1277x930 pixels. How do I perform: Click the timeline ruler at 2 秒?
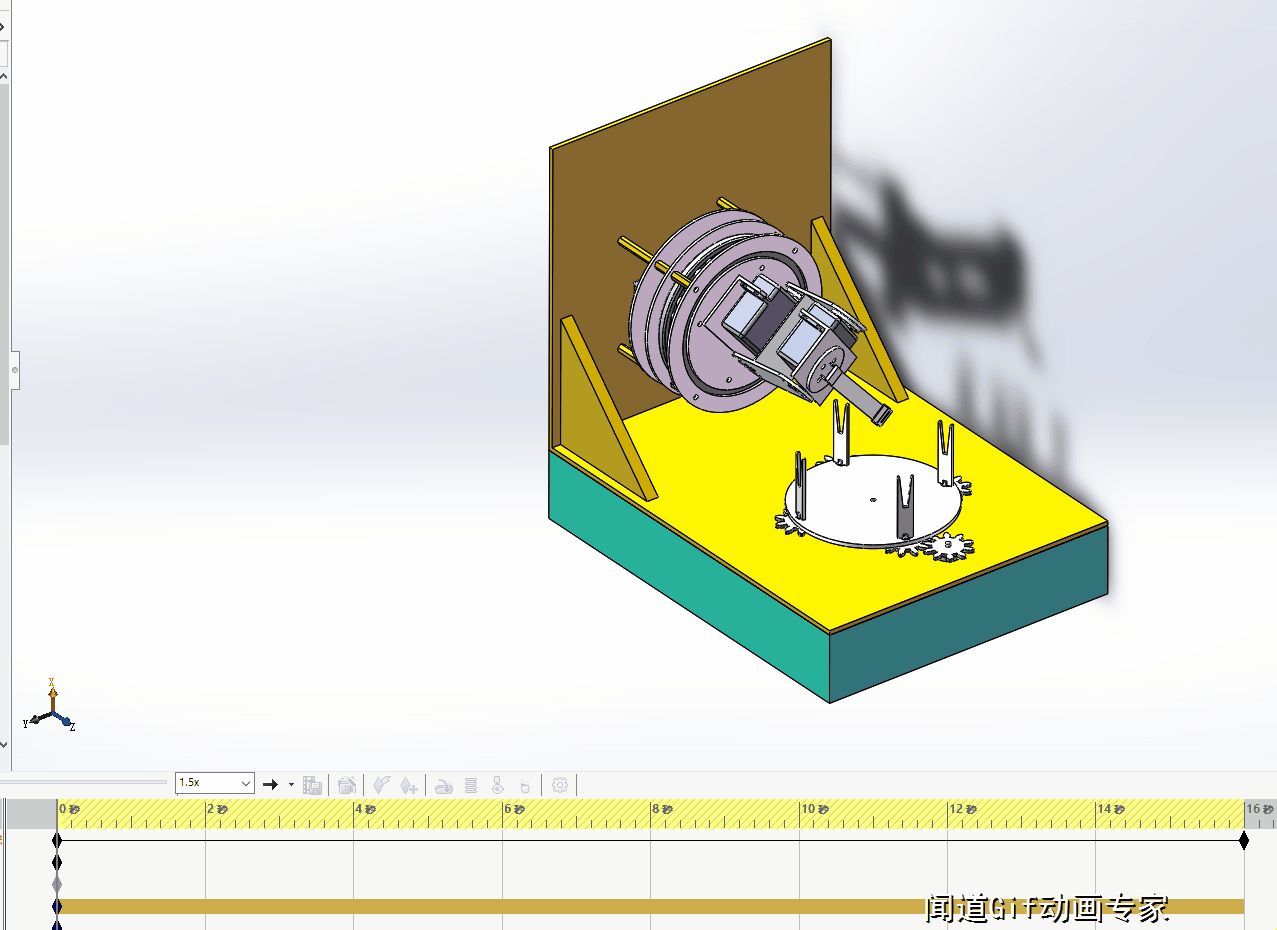[x=215, y=808]
